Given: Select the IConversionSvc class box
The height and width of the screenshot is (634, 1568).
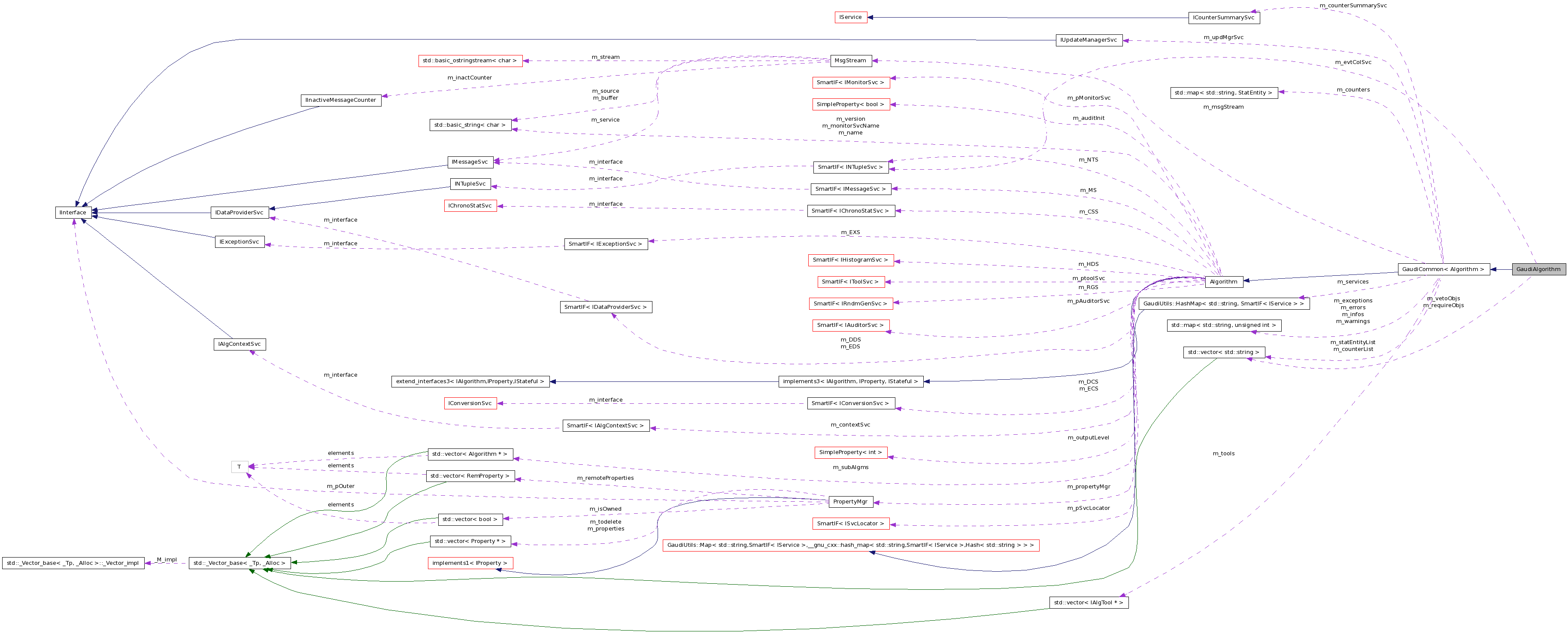Looking at the screenshot, I should 470,402.
